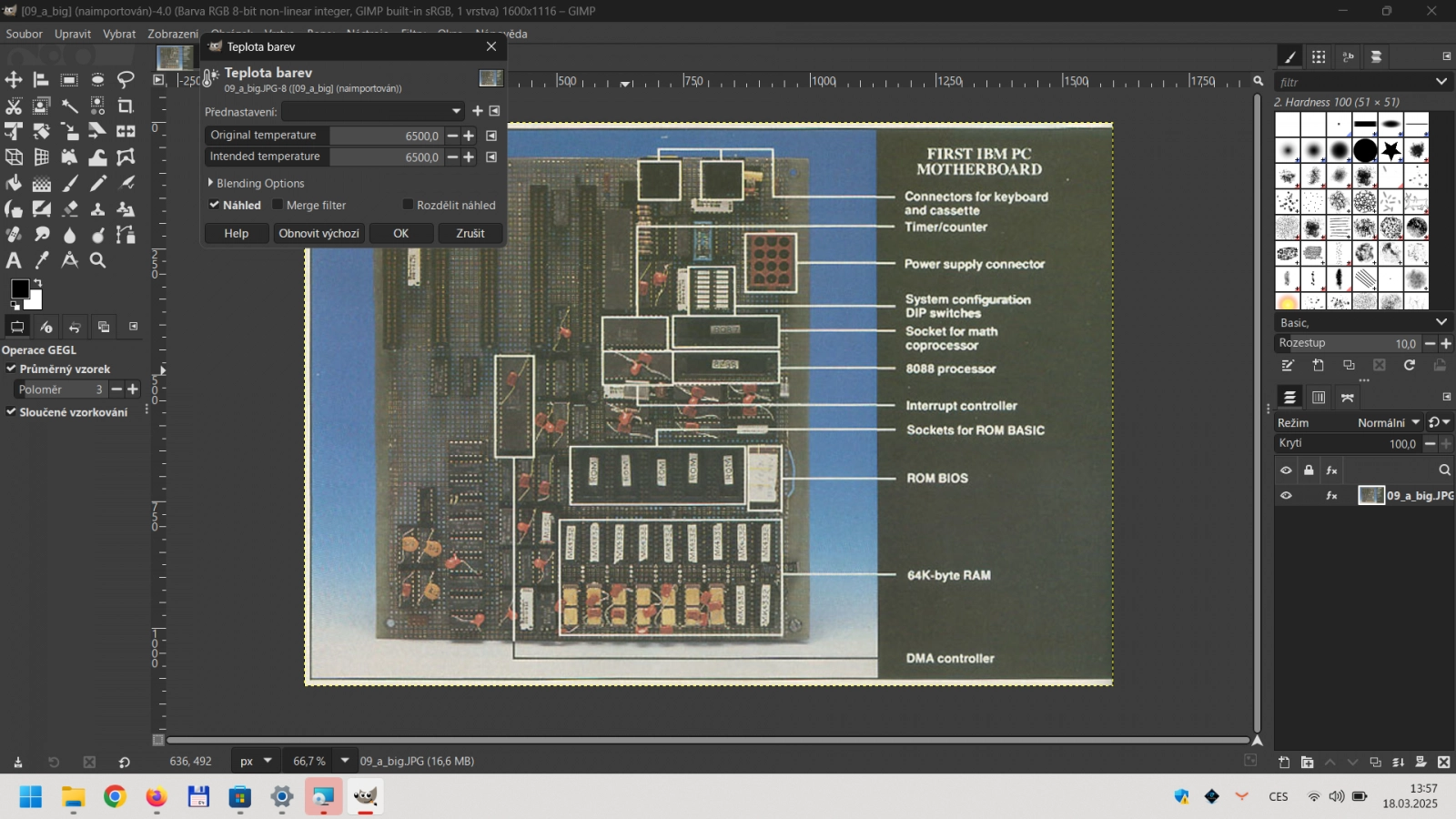Select the Clone stamp tool

(x=97, y=209)
